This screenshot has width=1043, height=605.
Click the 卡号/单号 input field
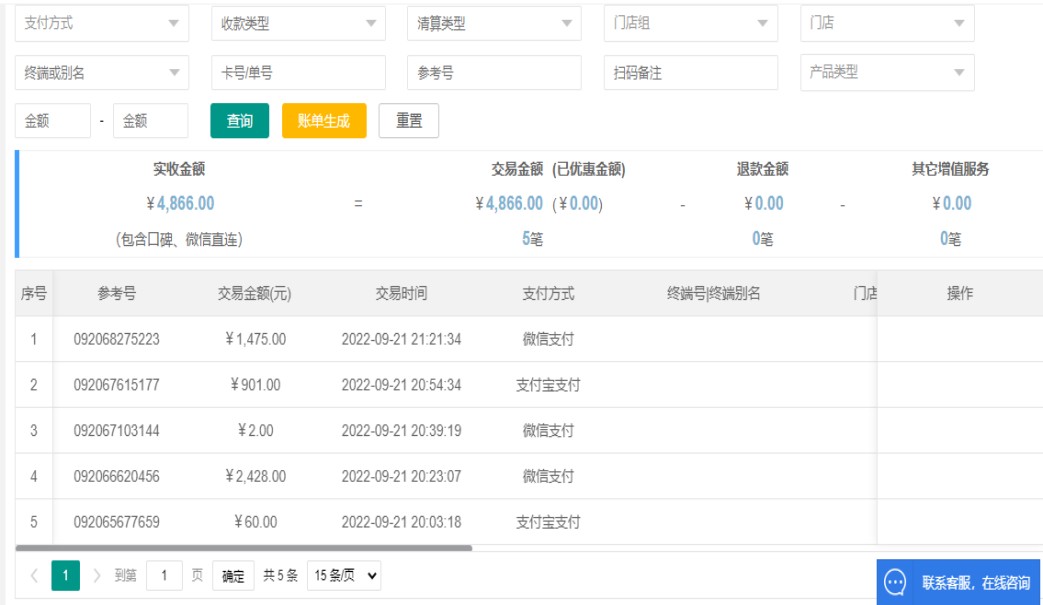(x=298, y=72)
